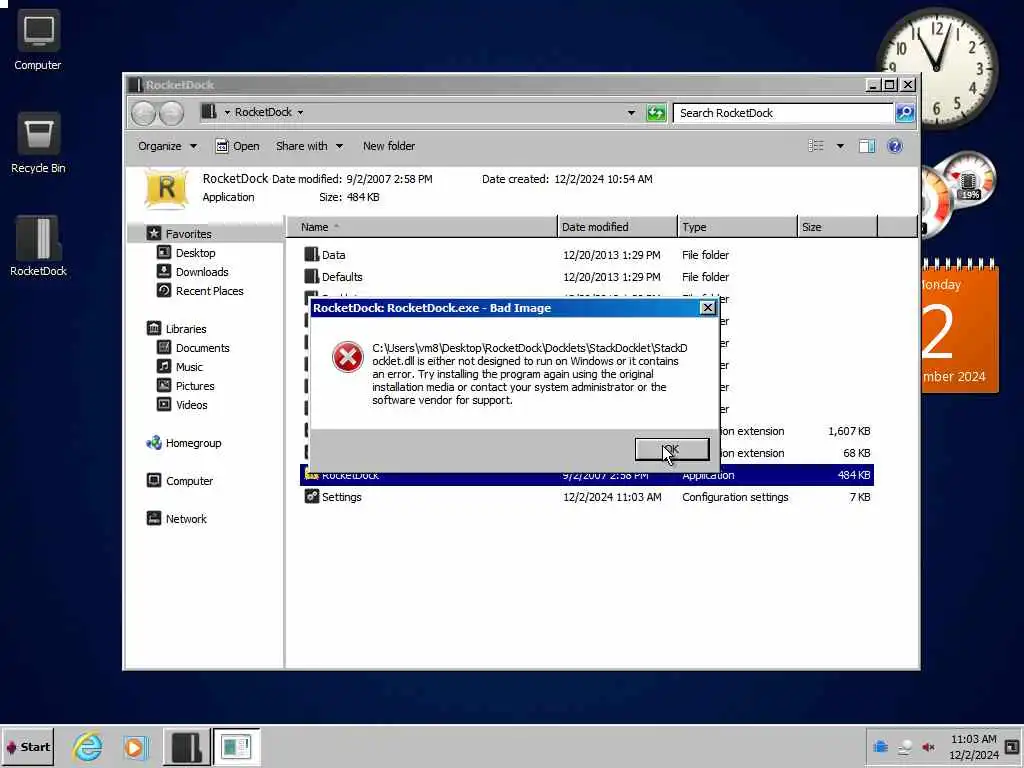1024x768 pixels.
Task: Open the Videos library
Action: click(182, 404)
